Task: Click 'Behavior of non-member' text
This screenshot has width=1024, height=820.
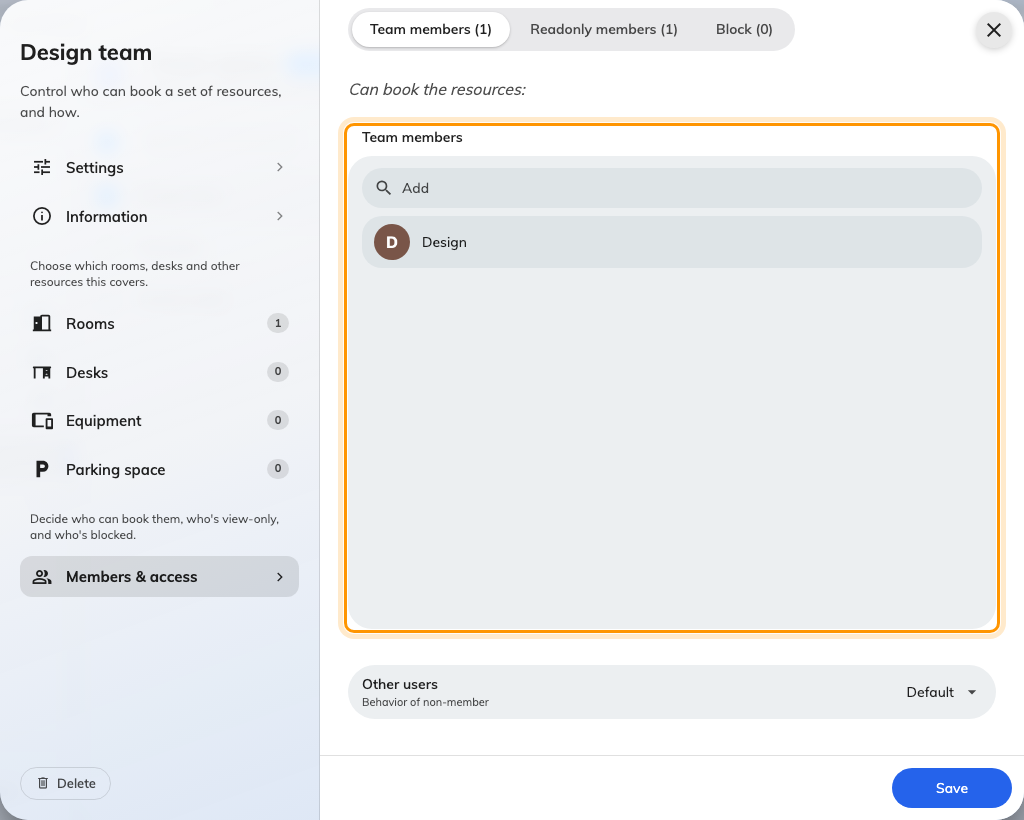Action: click(x=425, y=702)
